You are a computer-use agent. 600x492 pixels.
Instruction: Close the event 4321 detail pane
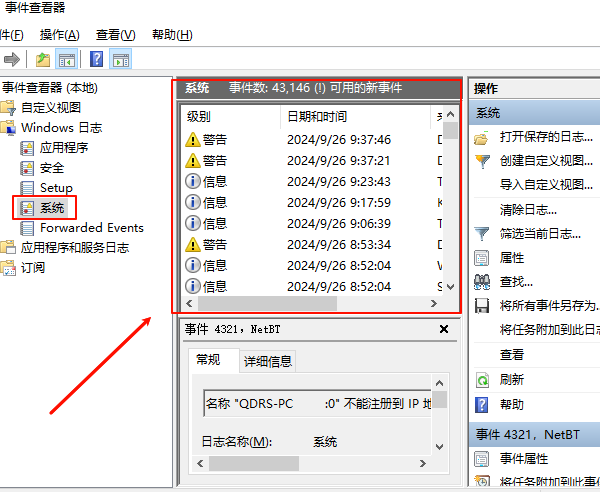[444, 329]
